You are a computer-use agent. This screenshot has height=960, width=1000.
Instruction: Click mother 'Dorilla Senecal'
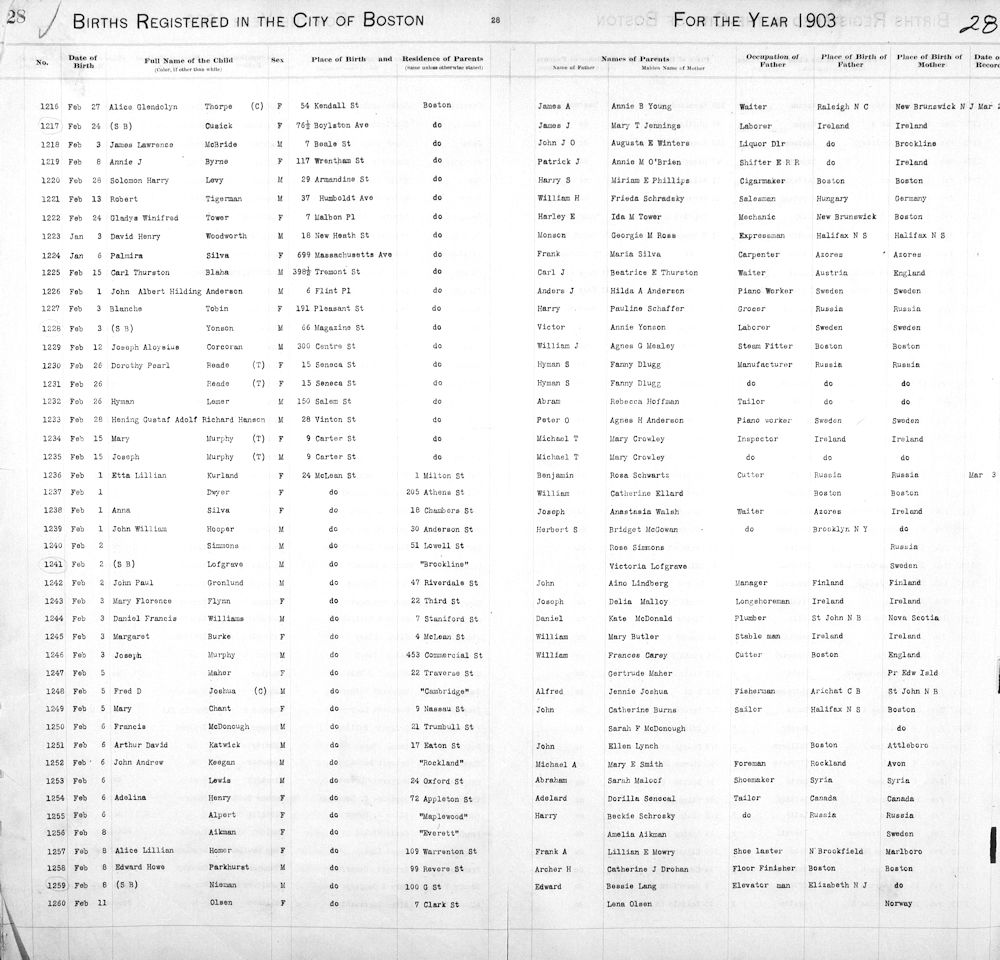tap(642, 799)
